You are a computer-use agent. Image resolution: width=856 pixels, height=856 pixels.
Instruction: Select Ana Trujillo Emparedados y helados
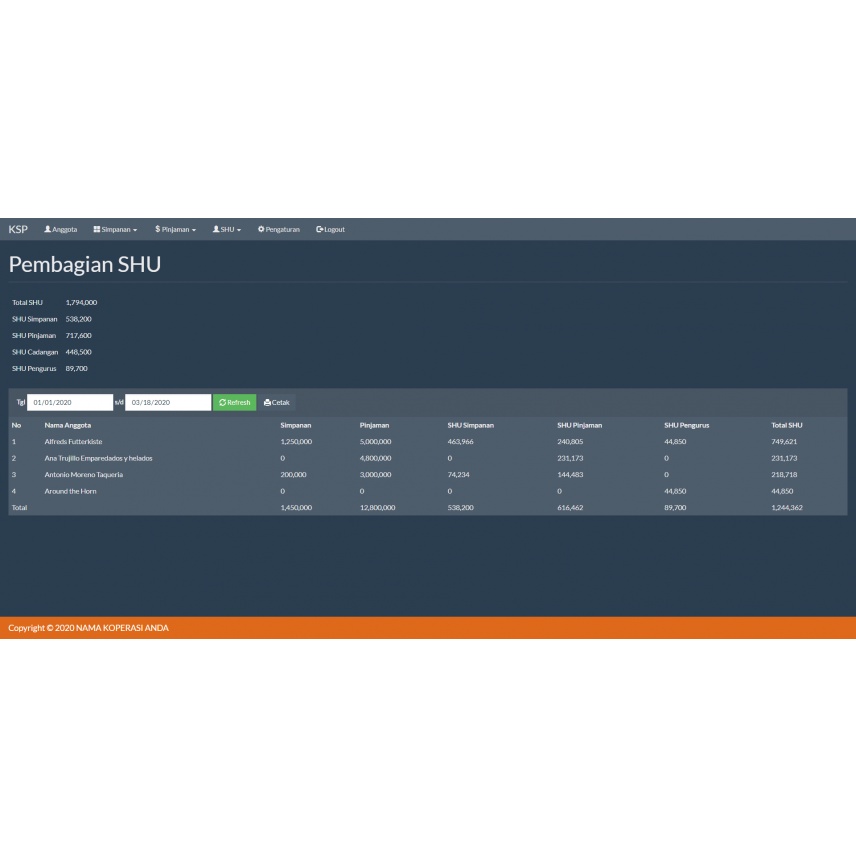tap(98, 458)
